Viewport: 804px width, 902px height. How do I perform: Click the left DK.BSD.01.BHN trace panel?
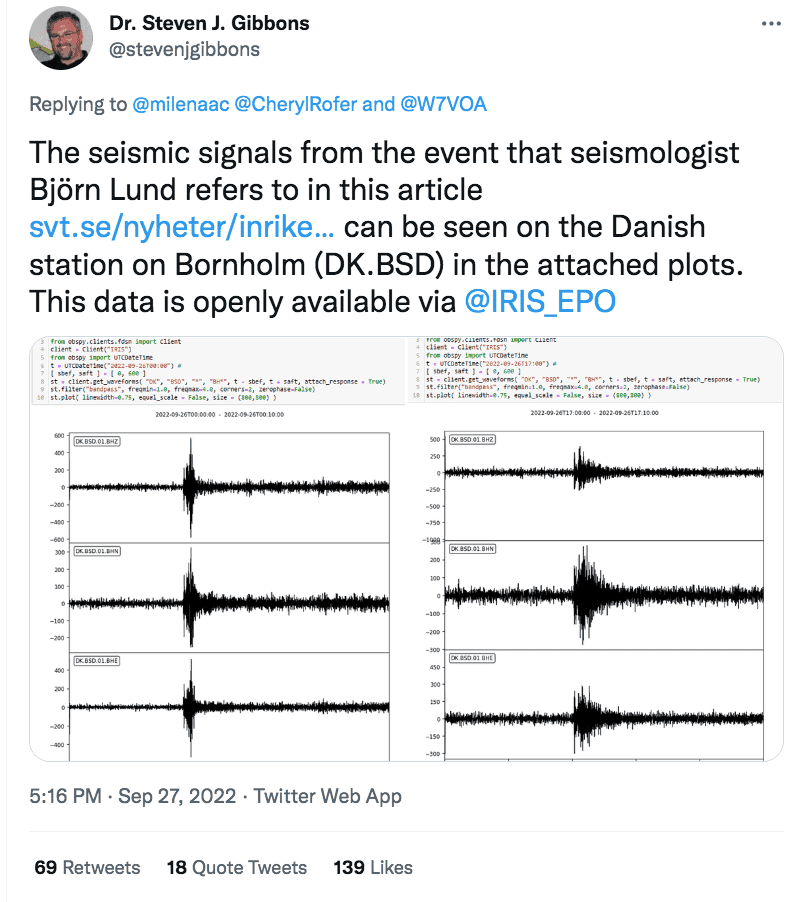(229, 597)
